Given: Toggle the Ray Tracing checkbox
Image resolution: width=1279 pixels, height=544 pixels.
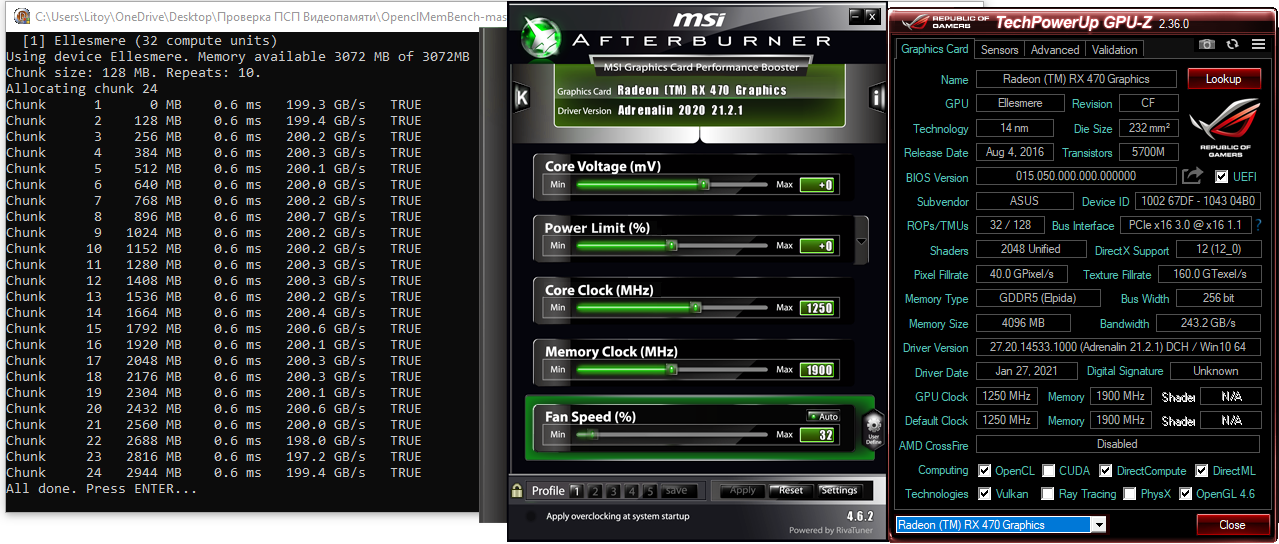Looking at the screenshot, I should (x=1048, y=494).
